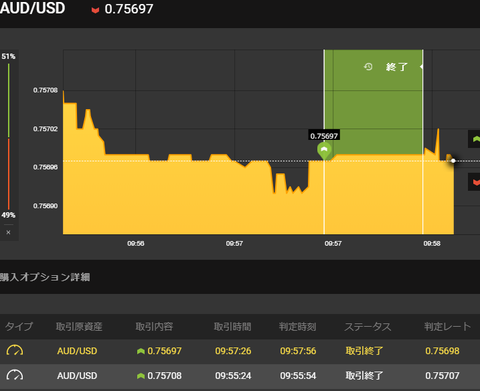Click the green entry marker pin on chart
Viewport: 480px width, 391px height.
pyautogui.click(x=324, y=151)
